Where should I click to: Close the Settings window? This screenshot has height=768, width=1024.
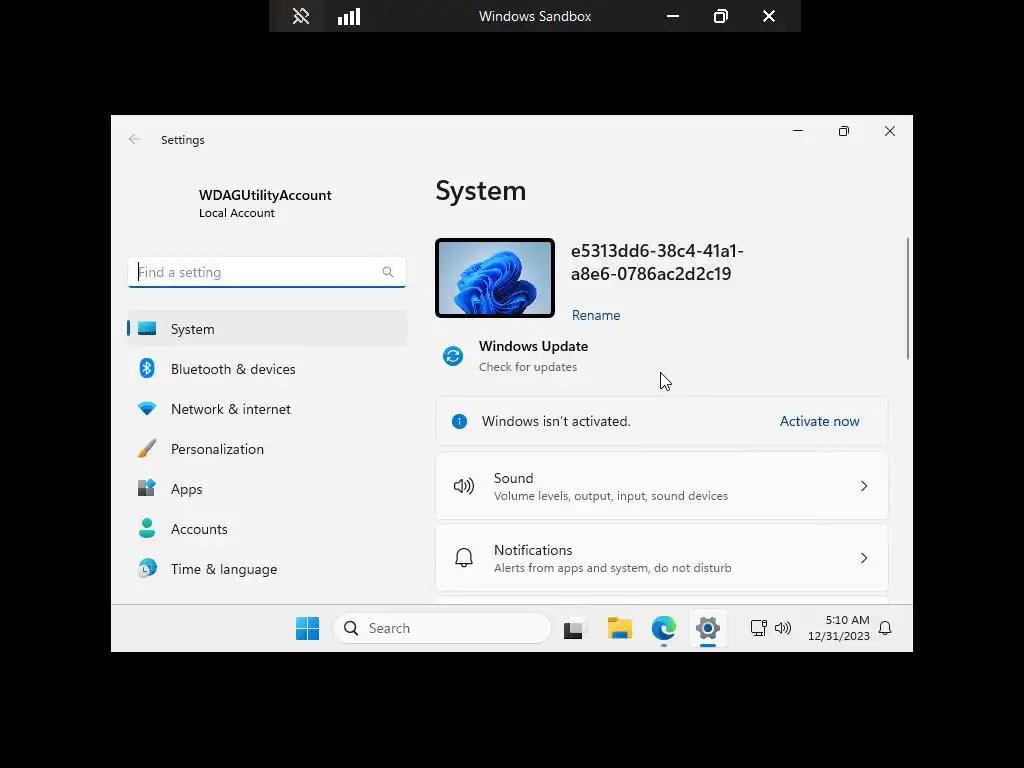[889, 131]
